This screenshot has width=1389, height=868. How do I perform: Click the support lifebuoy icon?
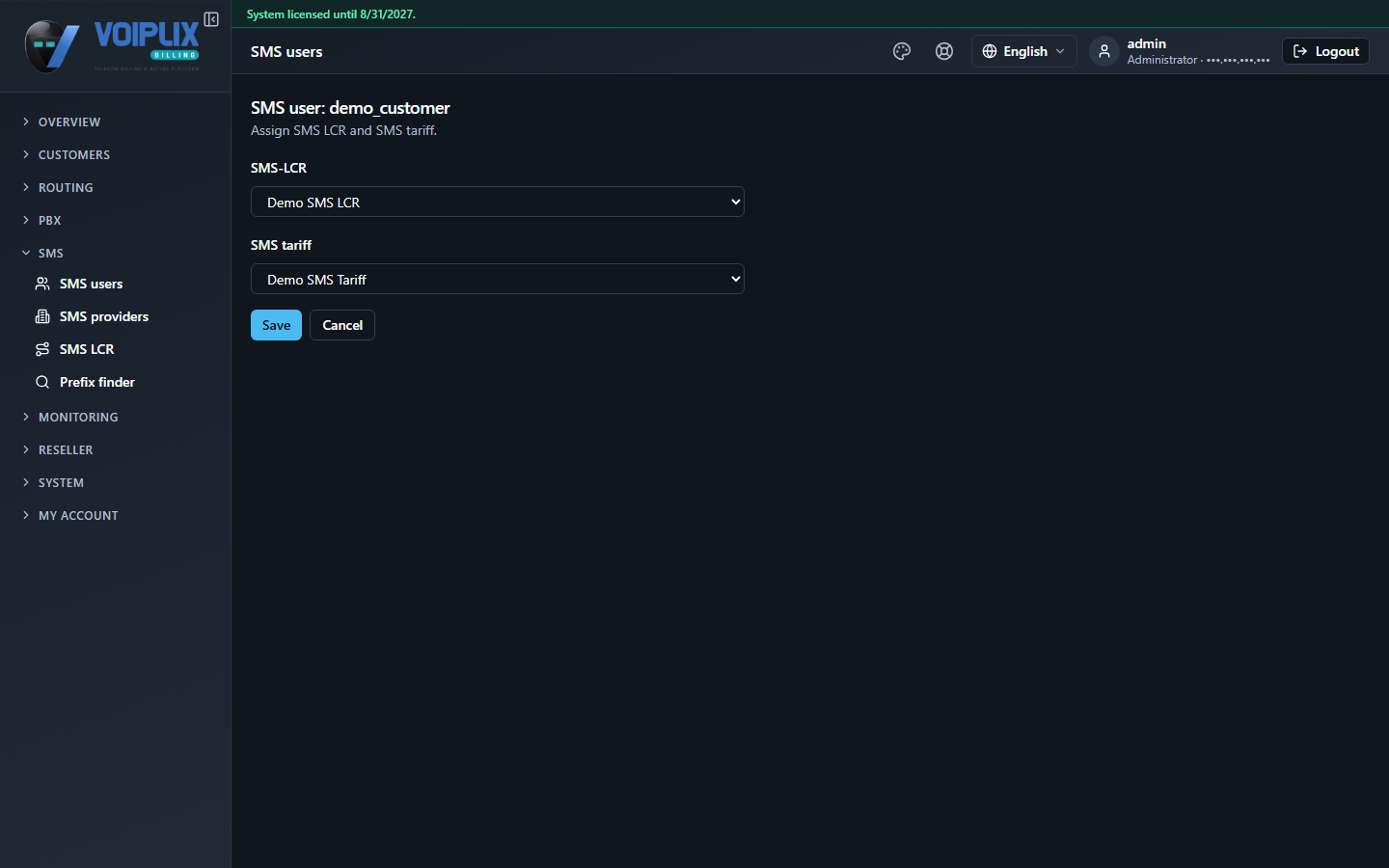[x=944, y=51]
